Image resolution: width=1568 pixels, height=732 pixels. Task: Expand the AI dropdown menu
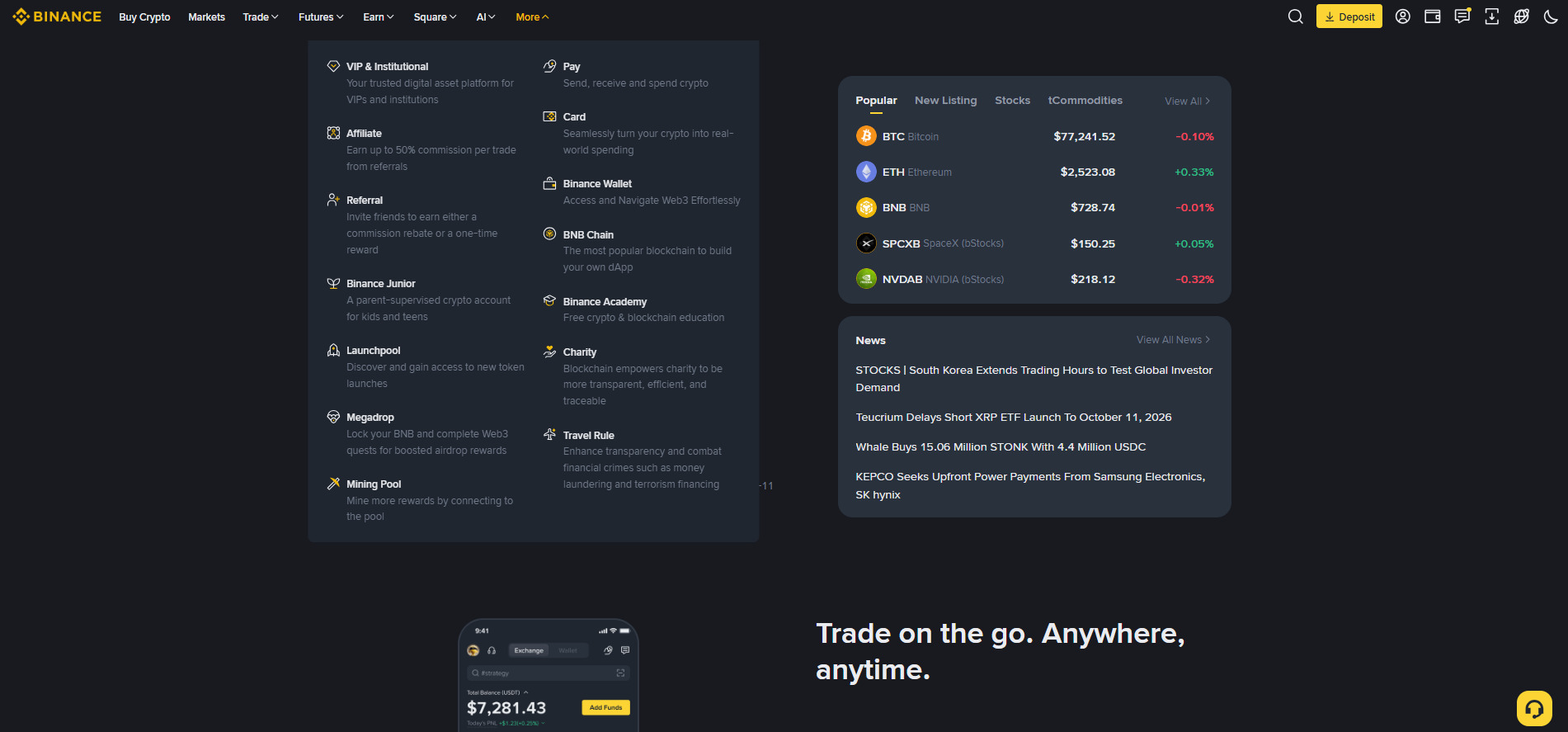coord(486,17)
